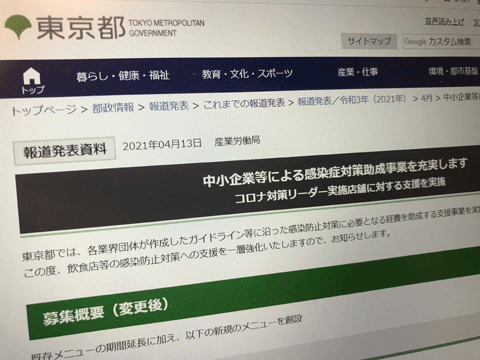Viewport: 480px width, 360px height.
Task: Click the 東京都 site title
Action: [81, 27]
